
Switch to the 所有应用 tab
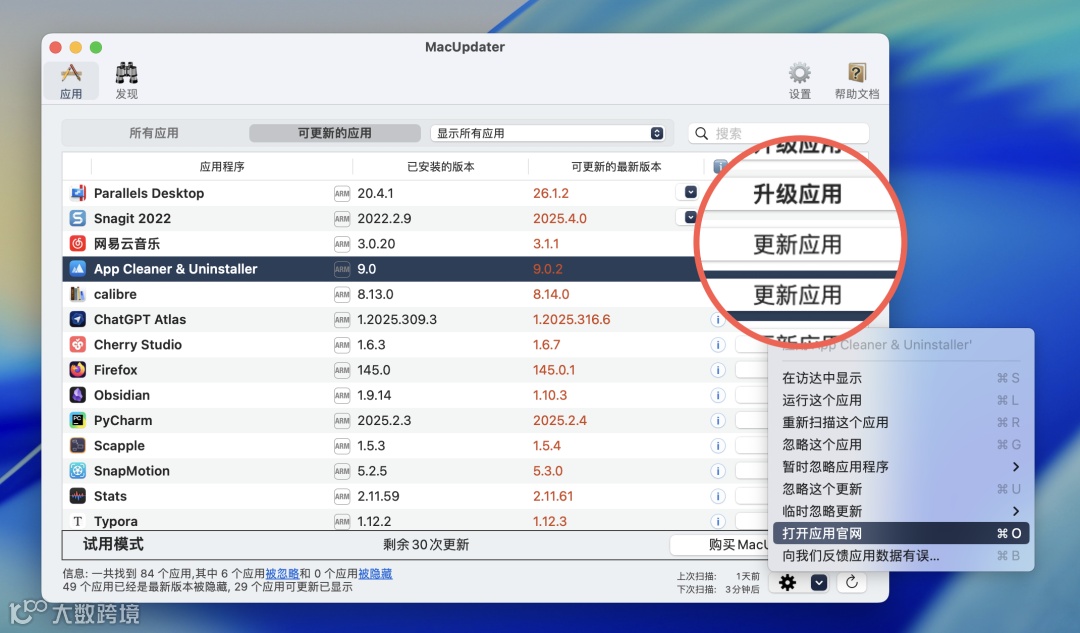pos(154,133)
